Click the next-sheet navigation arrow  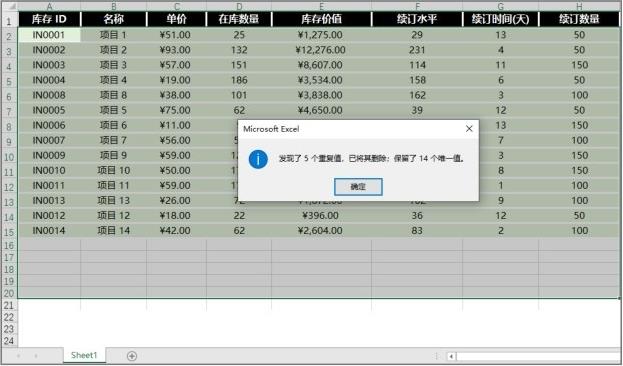pyautogui.click(x=36, y=356)
